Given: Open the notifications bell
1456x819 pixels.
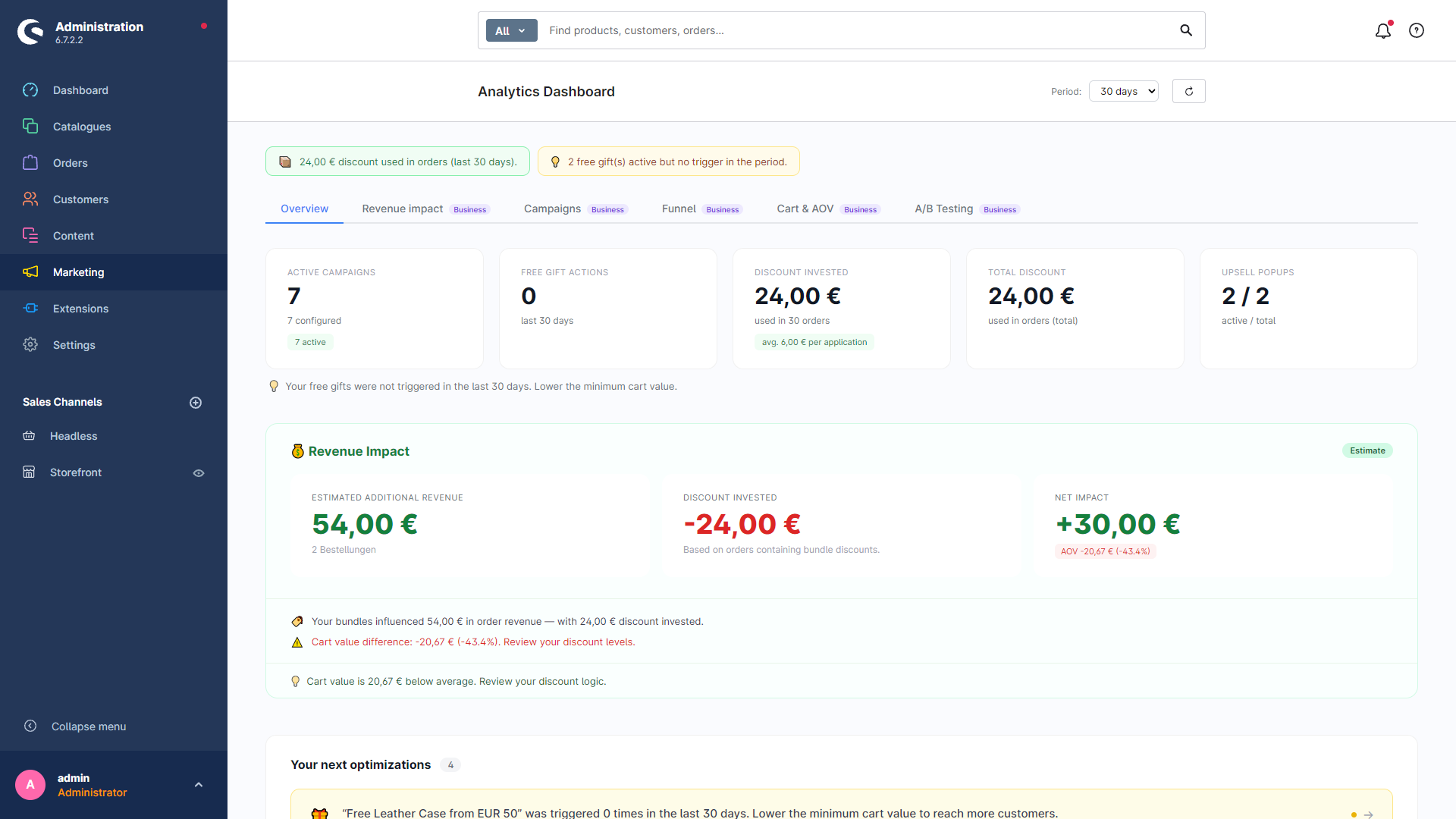Looking at the screenshot, I should point(1383,30).
